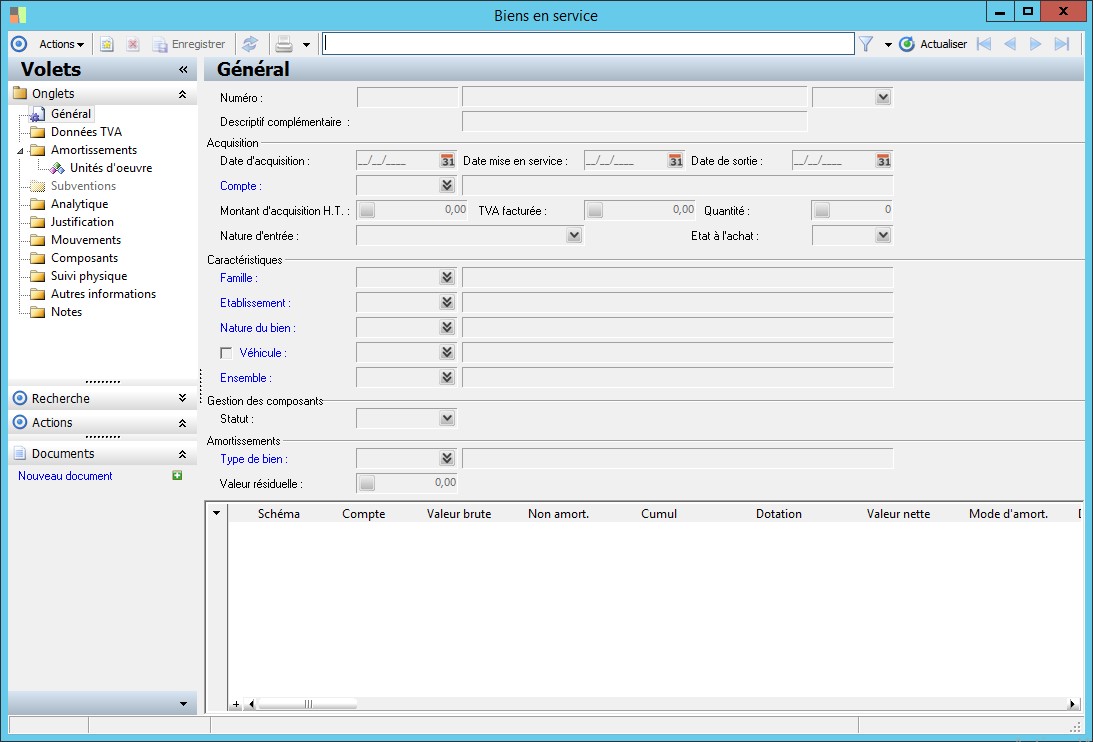The height and width of the screenshot is (742, 1093).
Task: Open the Données TVA tab
Action: click(86, 132)
